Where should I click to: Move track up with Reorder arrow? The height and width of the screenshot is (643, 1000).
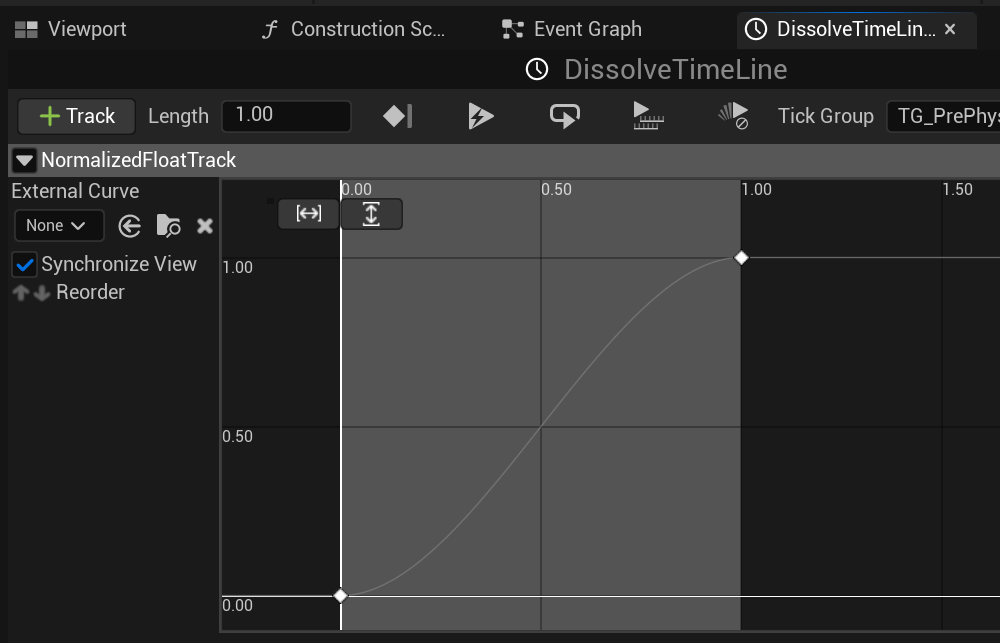click(x=20, y=293)
